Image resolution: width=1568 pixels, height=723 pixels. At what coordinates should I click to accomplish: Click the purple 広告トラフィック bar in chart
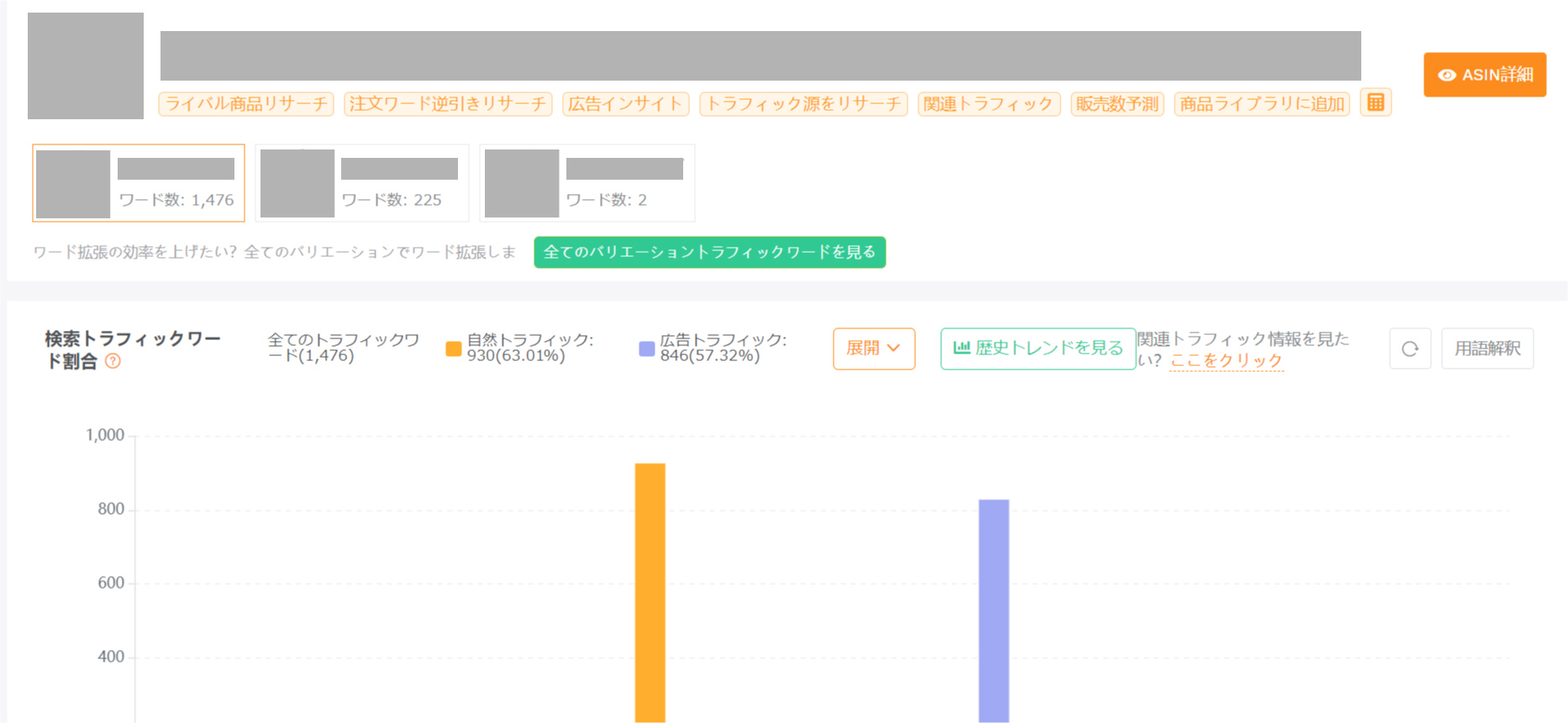993,610
